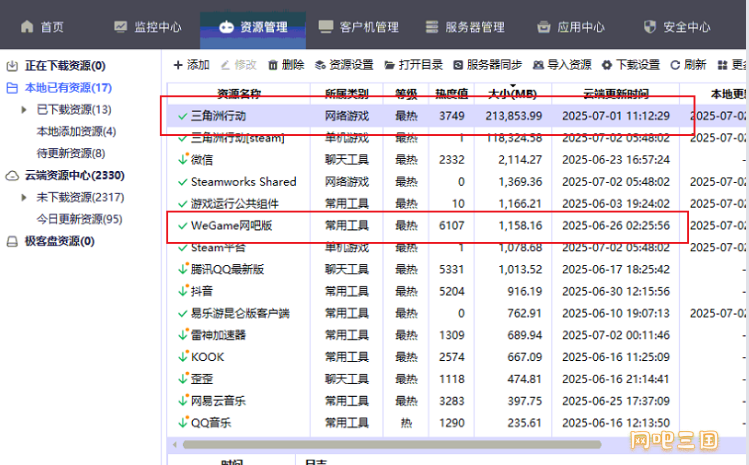The width and height of the screenshot is (749, 465).
Task: Click the download arrow icon beside KOOK
Action: [183, 357]
